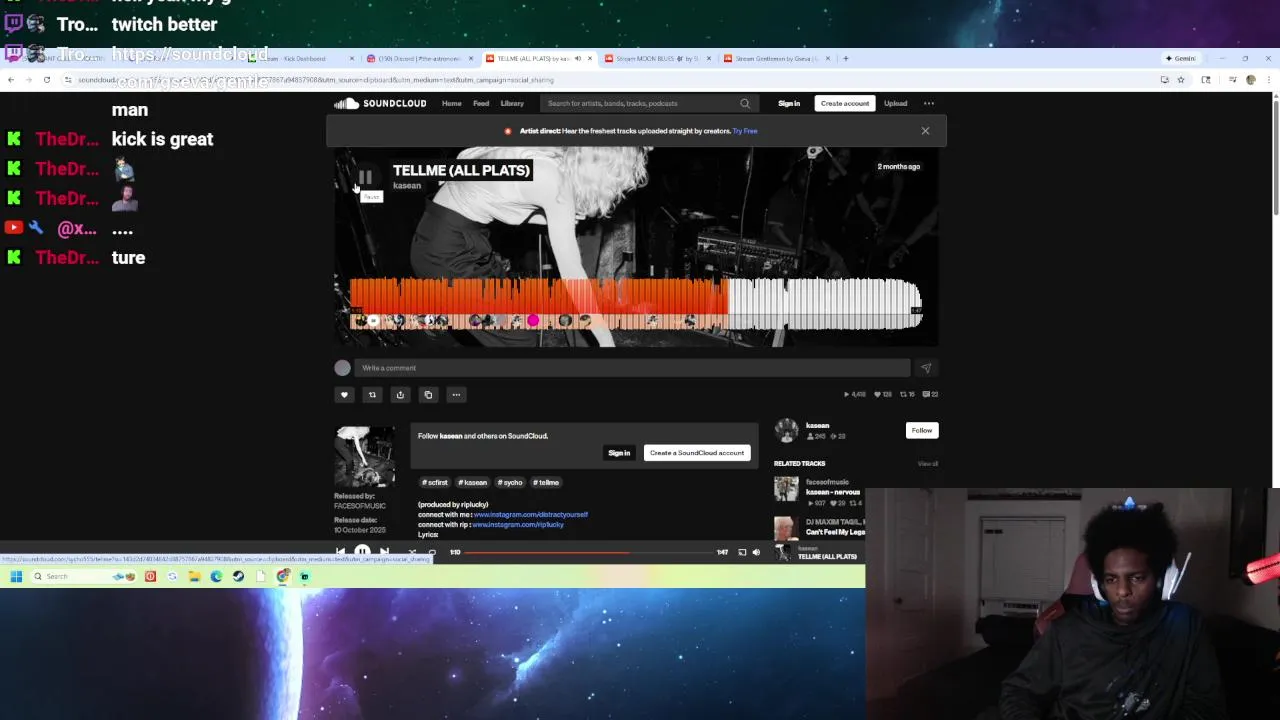Open Steam from the taskbar
The width and height of the screenshot is (1280, 720).
coord(238,576)
